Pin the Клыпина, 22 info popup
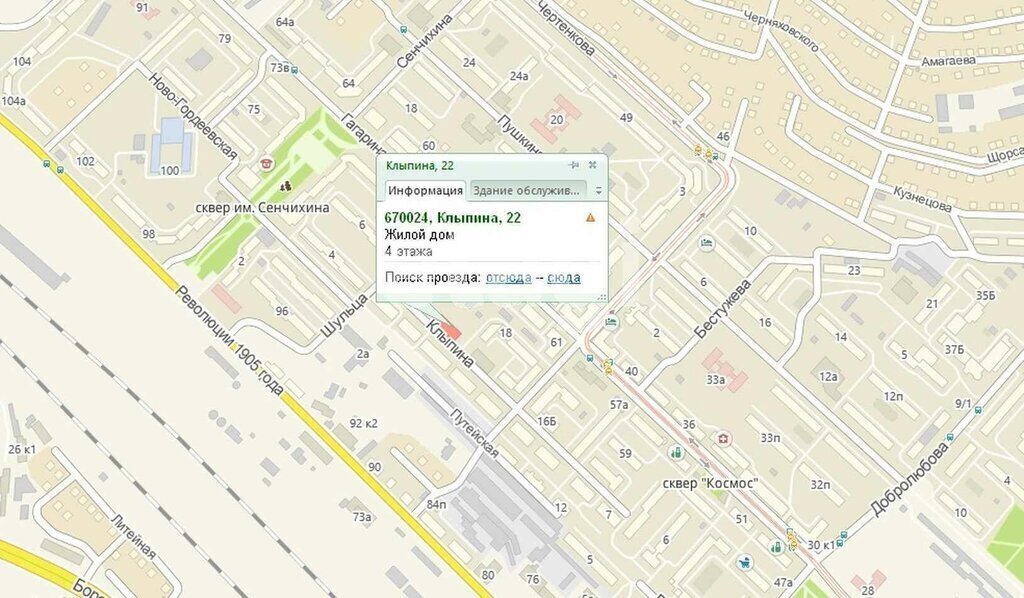 (574, 165)
